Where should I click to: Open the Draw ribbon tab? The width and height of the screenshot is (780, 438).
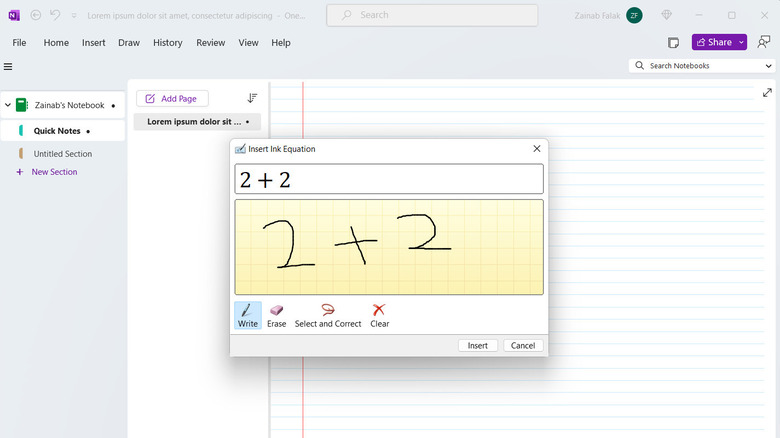tap(129, 43)
